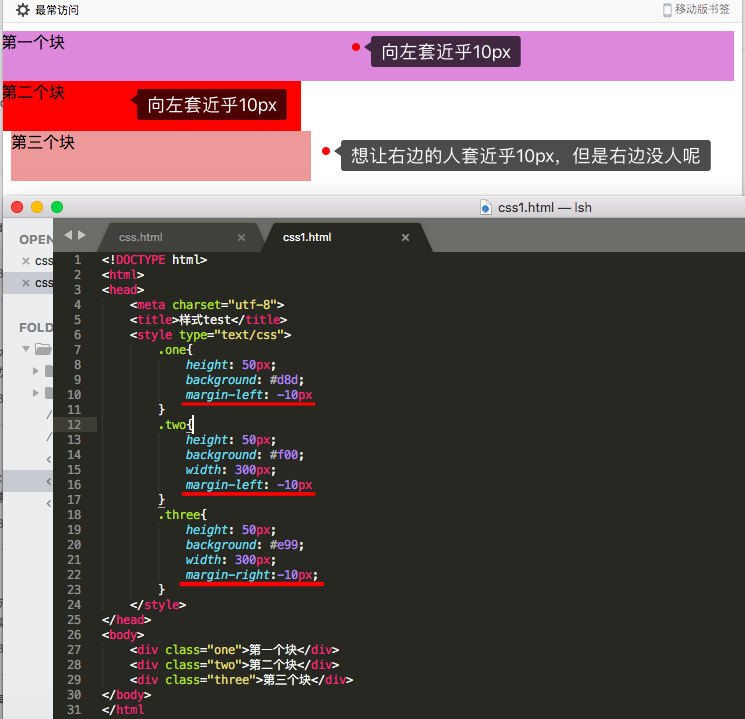Image resolution: width=745 pixels, height=719 pixels.
Task: Click the pink 第三个块 block on page
Action: pos(161,156)
